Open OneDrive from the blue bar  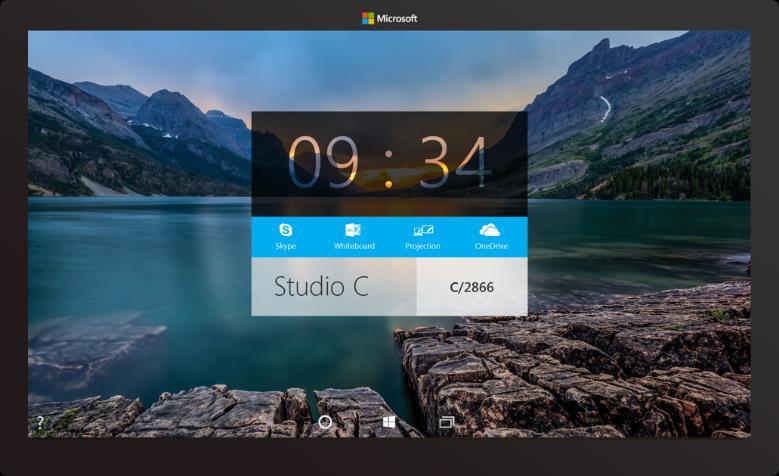coord(491,237)
